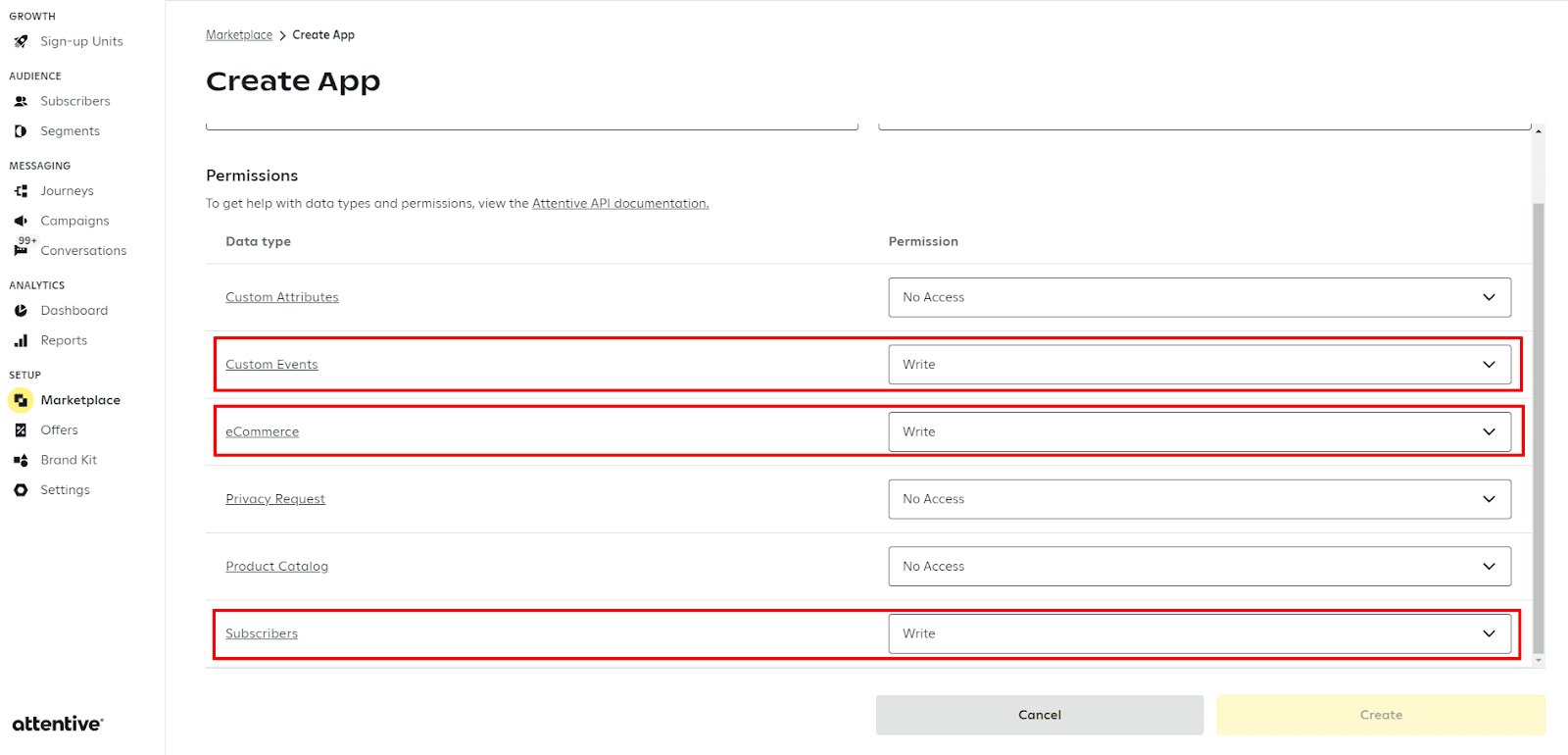Expand the eCommerce permission dropdown
Viewport: 1568px width, 755px height.
pos(1199,431)
